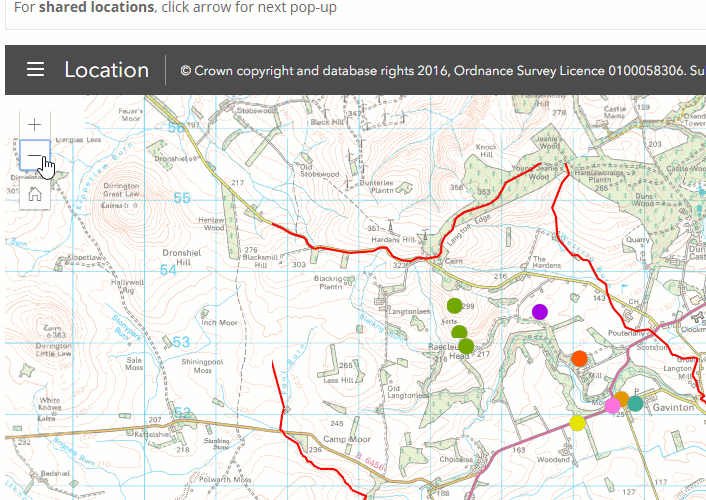Select the orange marker near Mill
Image resolution: width=706 pixels, height=500 pixels.
(579, 359)
